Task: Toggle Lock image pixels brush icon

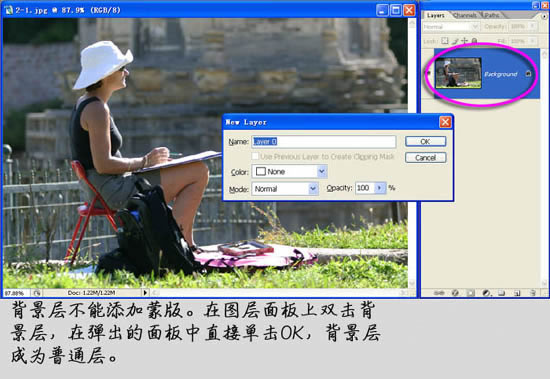Action: pyautogui.click(x=455, y=41)
